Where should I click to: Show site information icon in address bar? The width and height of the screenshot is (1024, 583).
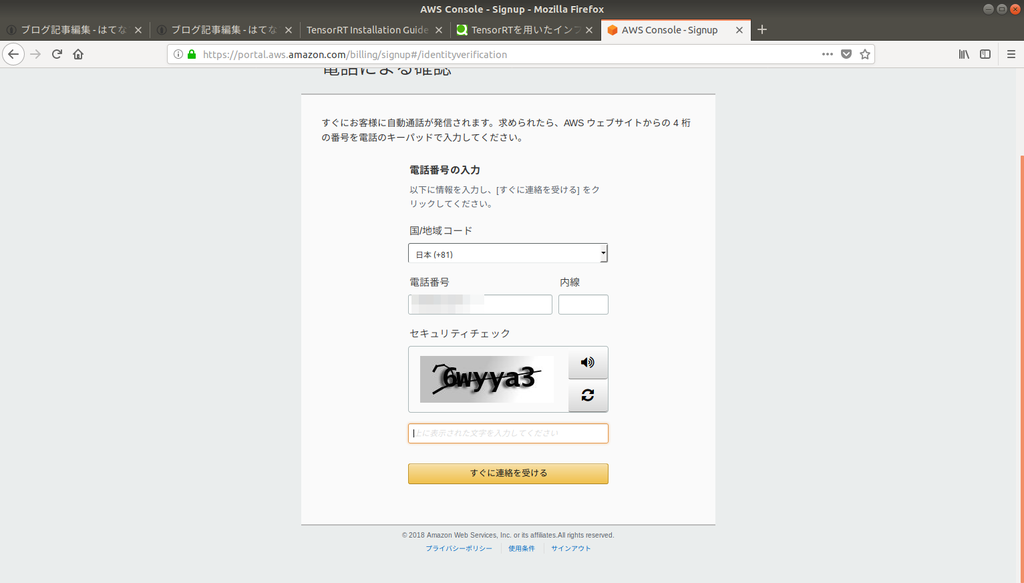coord(178,54)
